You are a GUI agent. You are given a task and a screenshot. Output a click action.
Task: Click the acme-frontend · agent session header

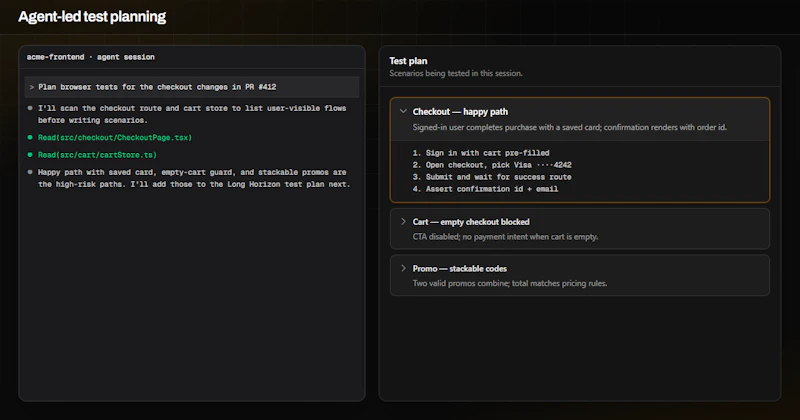[91, 57]
